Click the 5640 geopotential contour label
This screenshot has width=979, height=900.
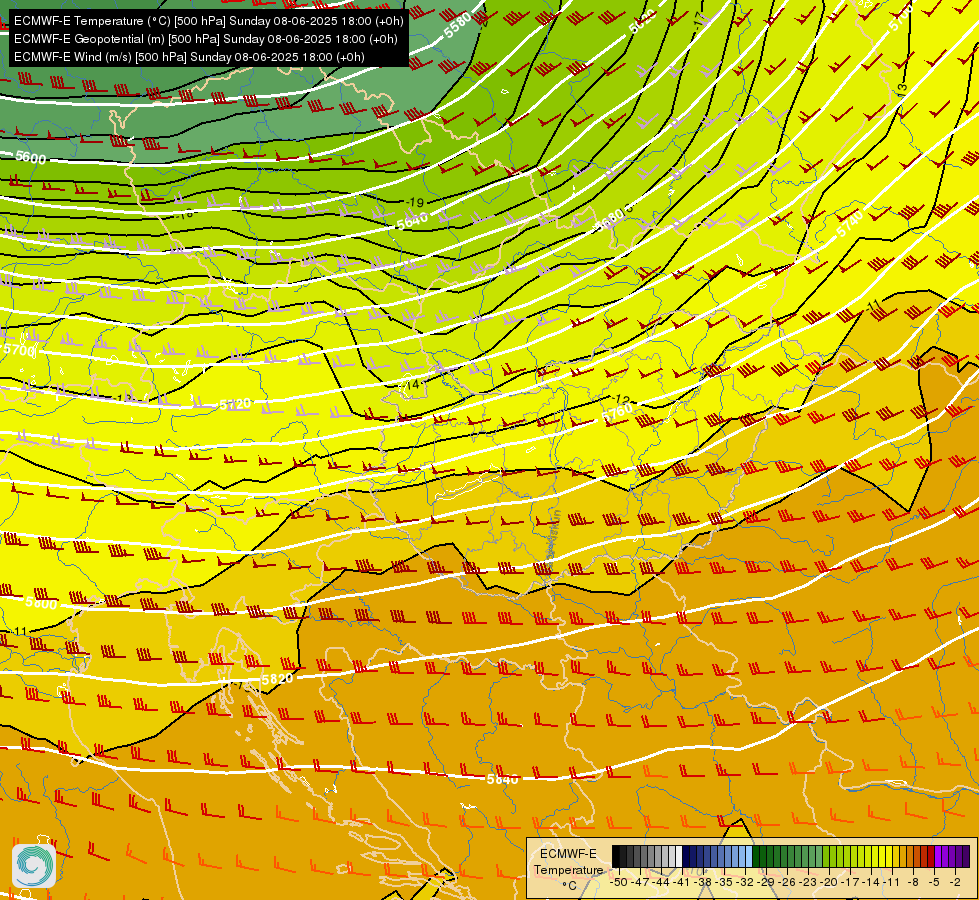tap(412, 220)
